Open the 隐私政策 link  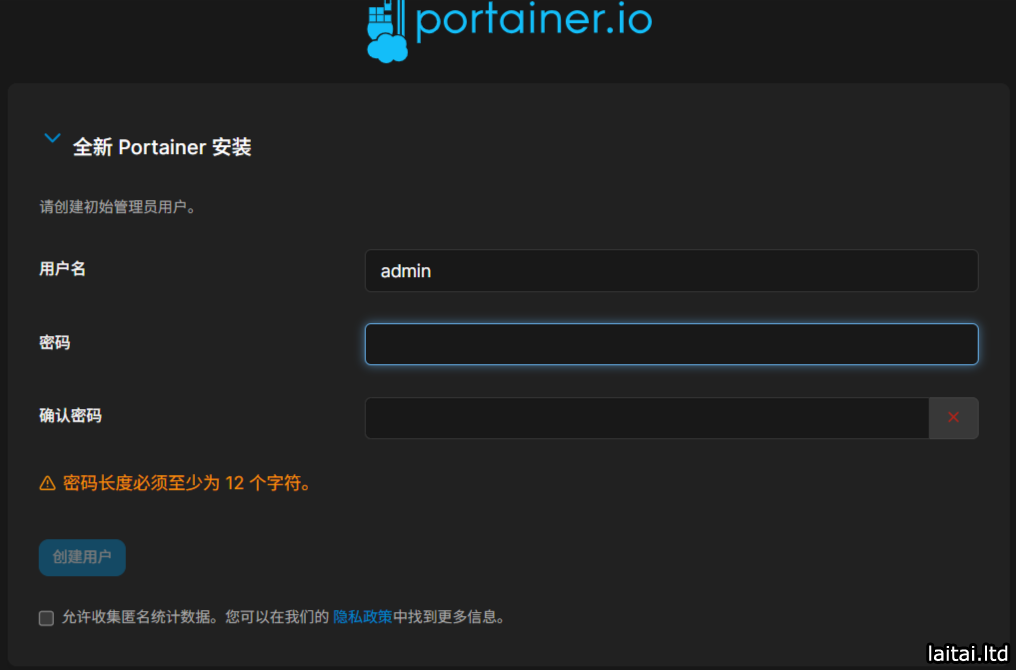tap(362, 617)
